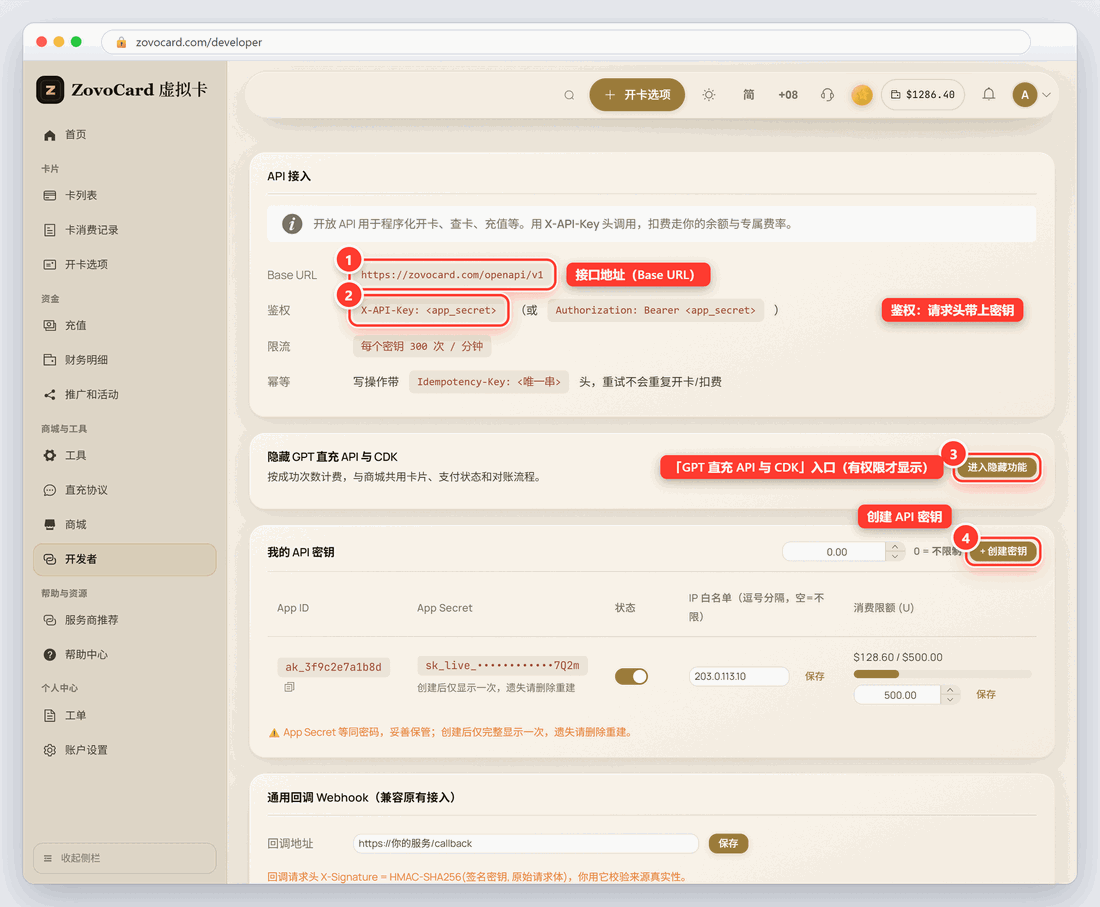Screen dimensions: 1100x907
Task: Click the search magnifier icon in top bar
Action: point(569,95)
